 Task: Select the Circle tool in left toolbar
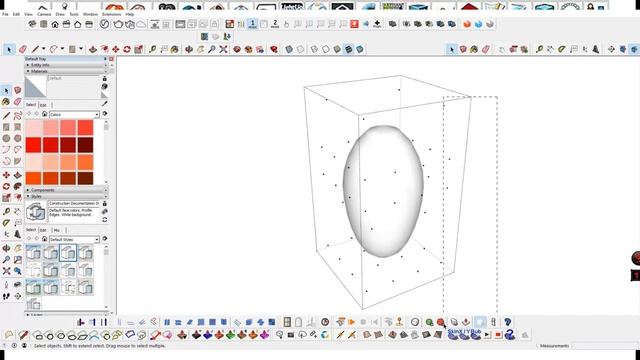6,138
